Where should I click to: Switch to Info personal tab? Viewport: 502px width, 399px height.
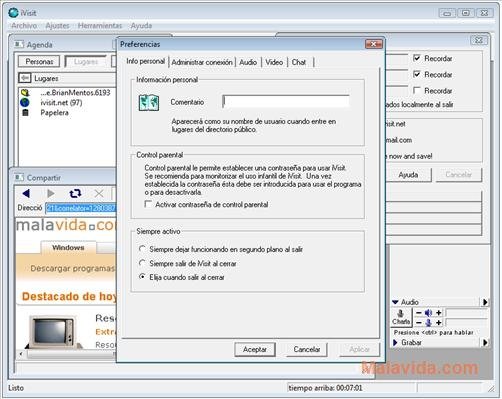[x=146, y=61]
